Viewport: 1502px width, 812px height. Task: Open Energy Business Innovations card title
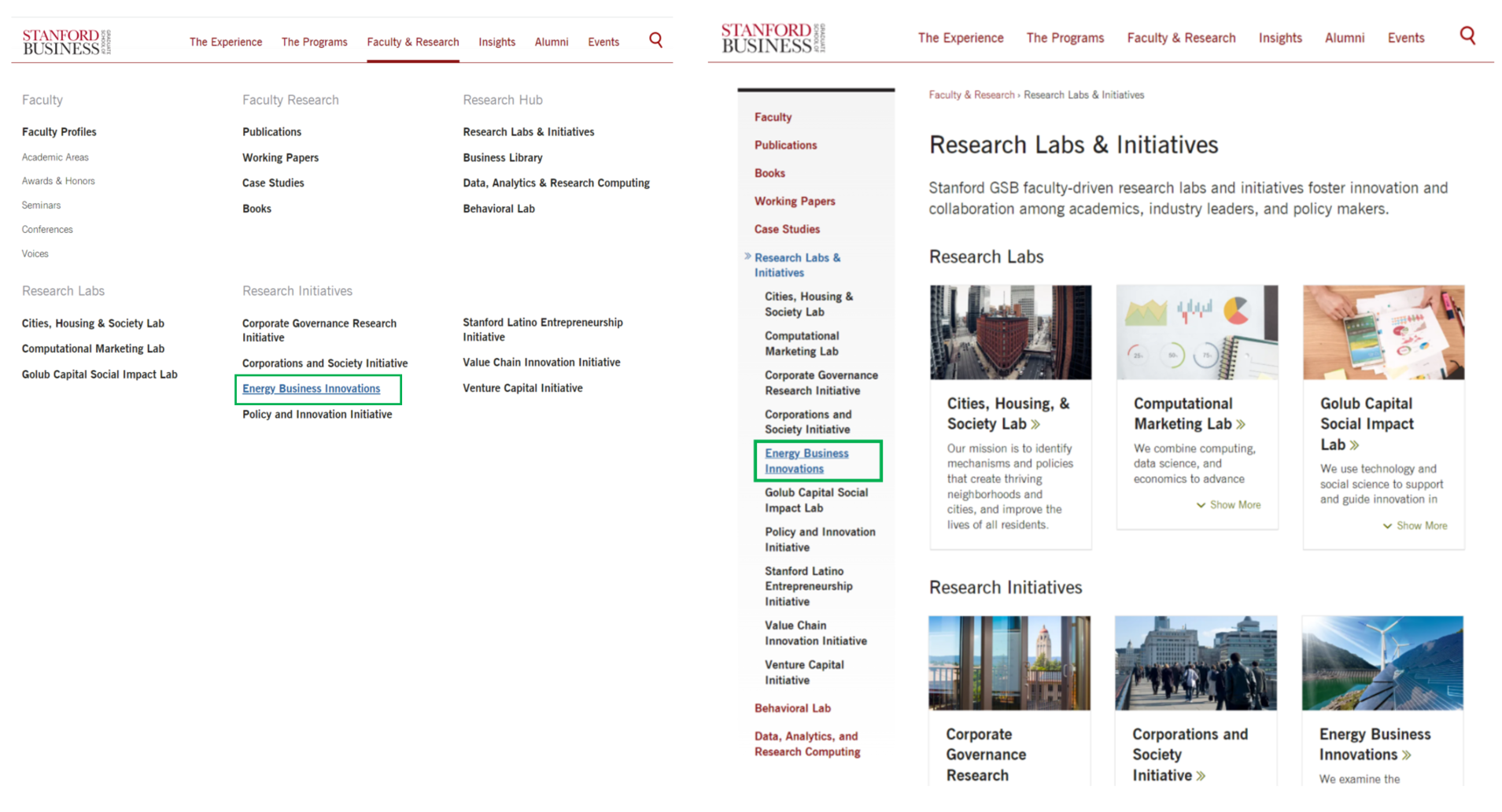click(1375, 744)
